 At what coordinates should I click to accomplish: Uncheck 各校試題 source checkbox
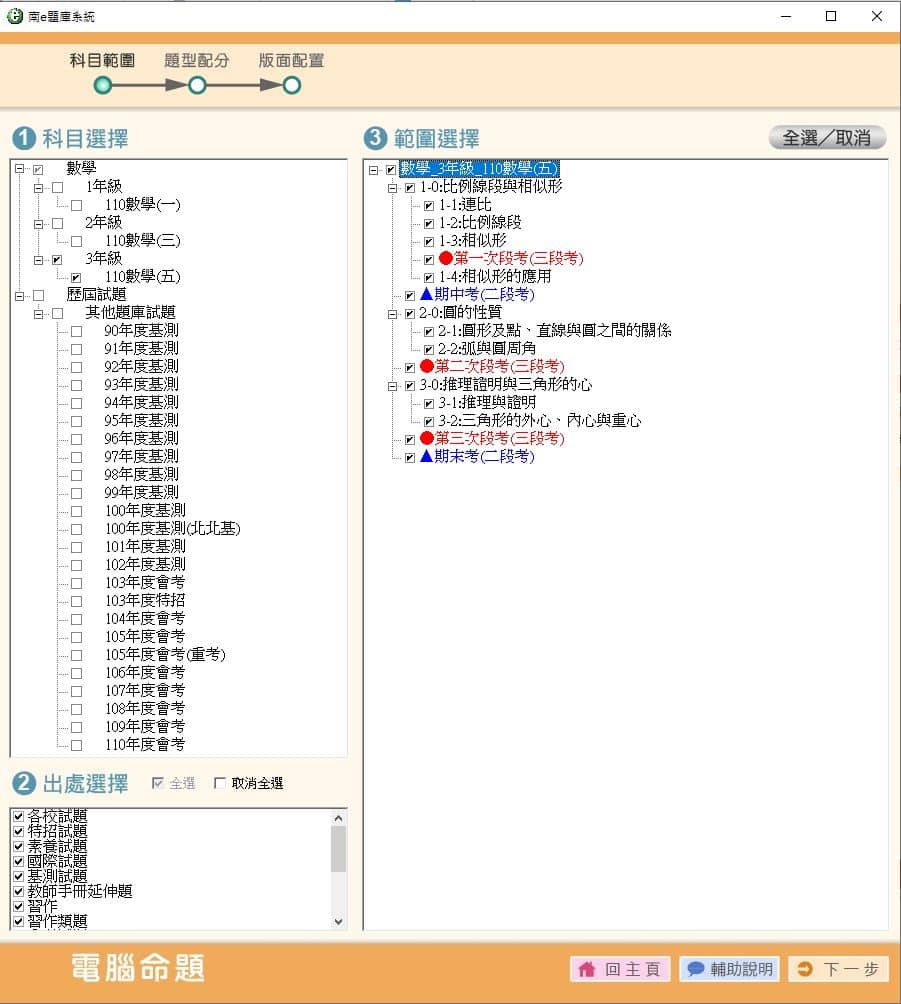19,816
